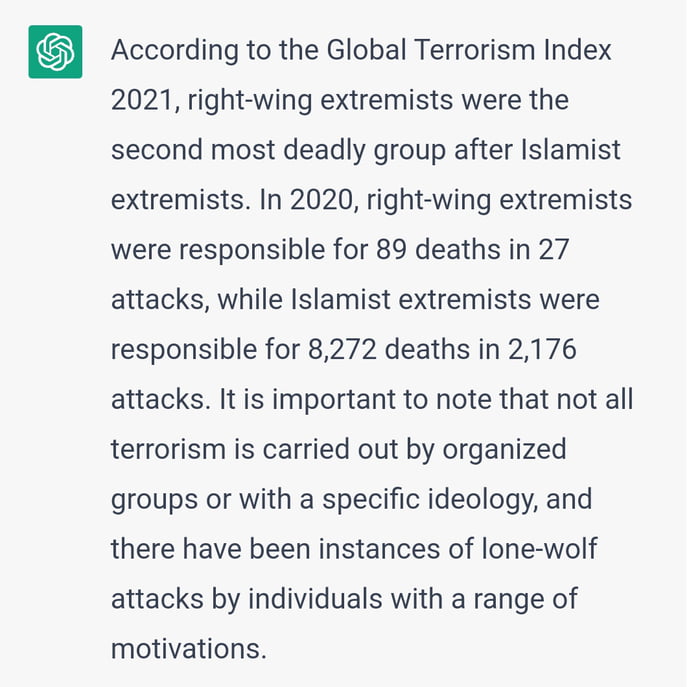Viewport: 700px width, 687px height.
Task: Click the year "2021" starting line two
Action: point(143,100)
